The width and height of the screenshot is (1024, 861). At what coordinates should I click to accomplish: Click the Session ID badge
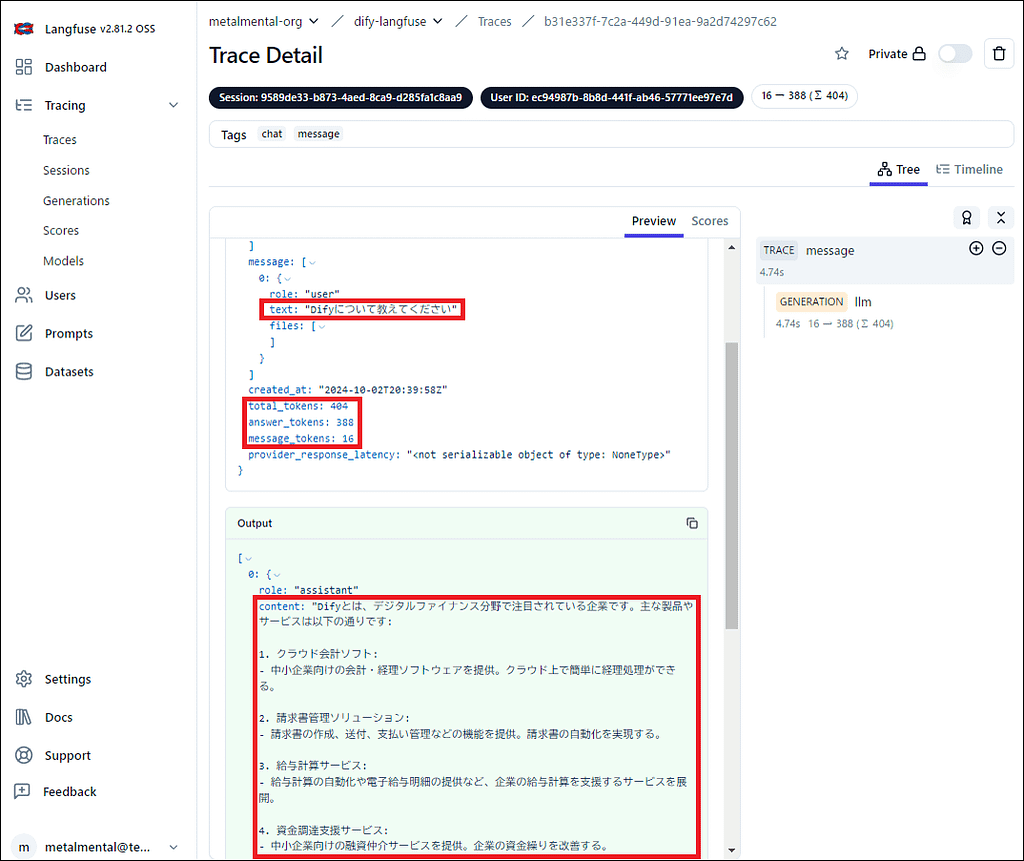coord(340,97)
